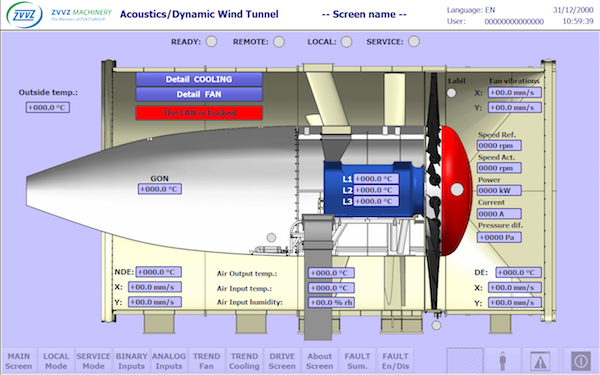
Task: Click the user login person icon
Action: tap(502, 361)
